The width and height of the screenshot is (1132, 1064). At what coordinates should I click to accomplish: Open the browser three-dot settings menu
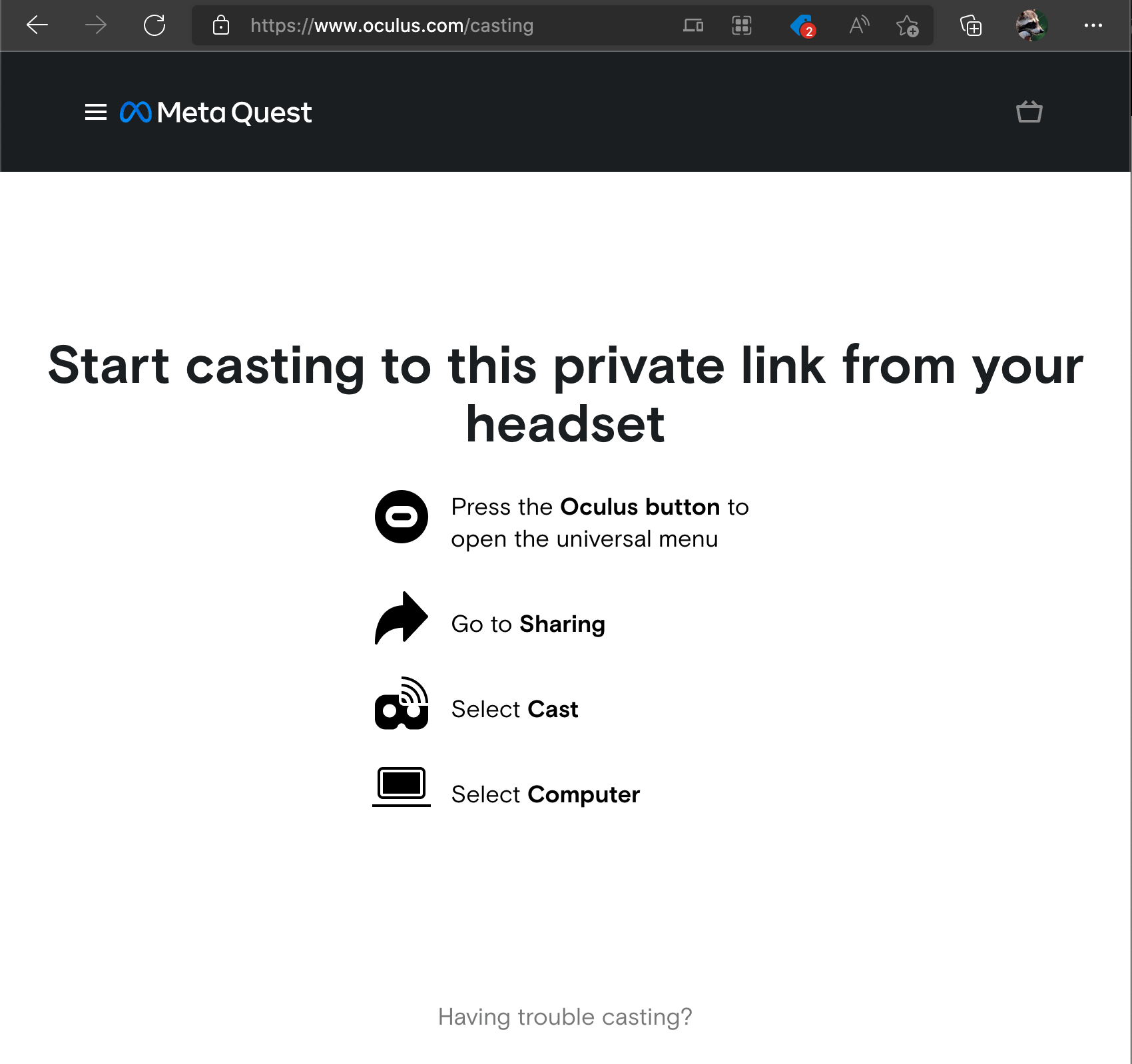pyautogui.click(x=1093, y=25)
